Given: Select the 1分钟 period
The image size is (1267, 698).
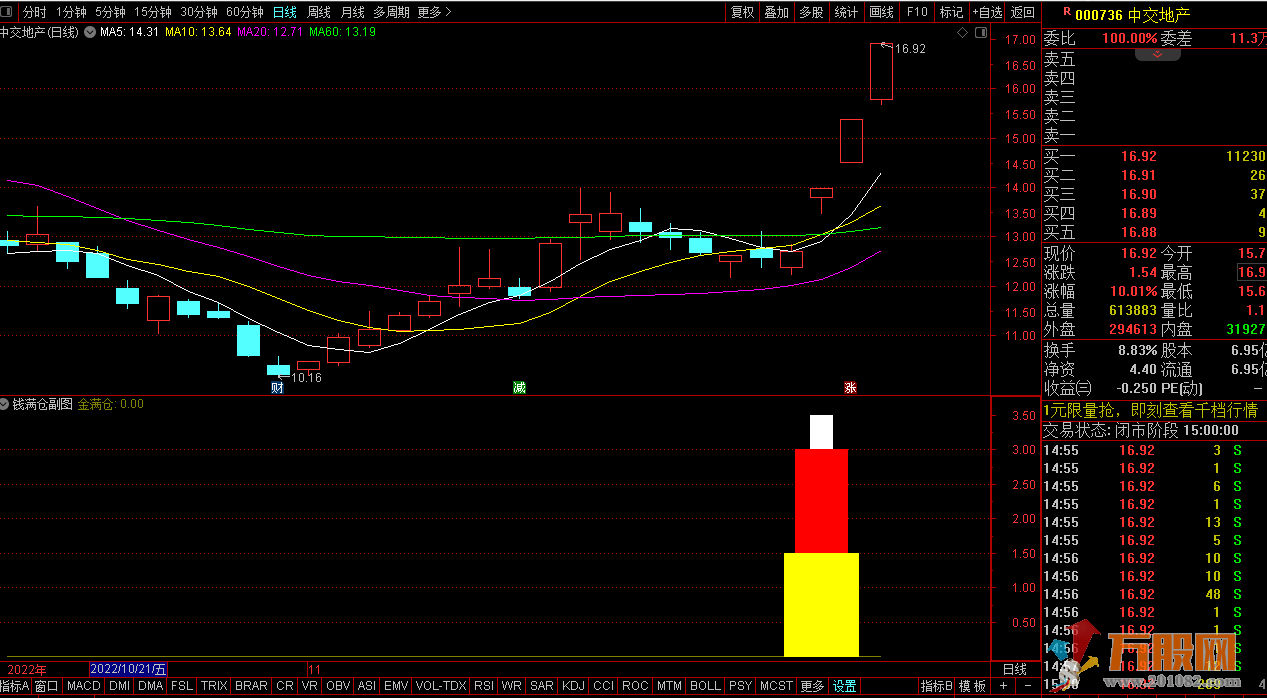Looking at the screenshot, I should point(71,12).
